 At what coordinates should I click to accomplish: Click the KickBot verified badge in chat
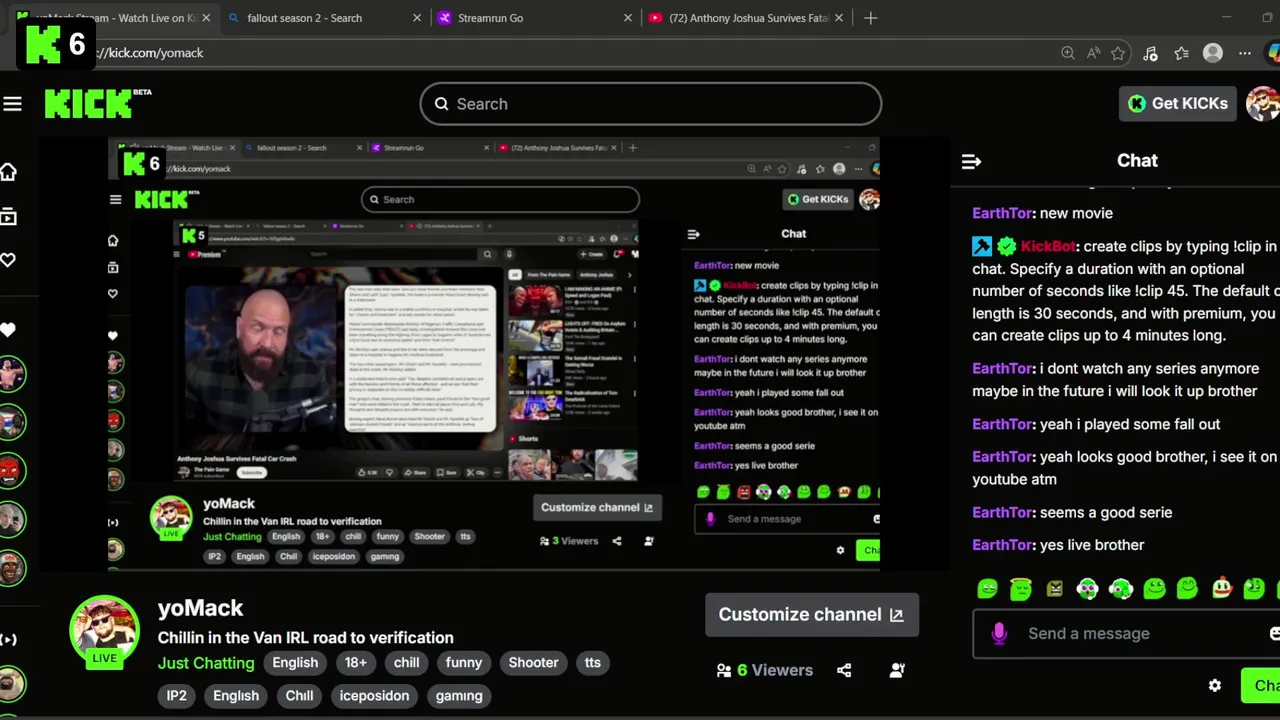(1007, 246)
